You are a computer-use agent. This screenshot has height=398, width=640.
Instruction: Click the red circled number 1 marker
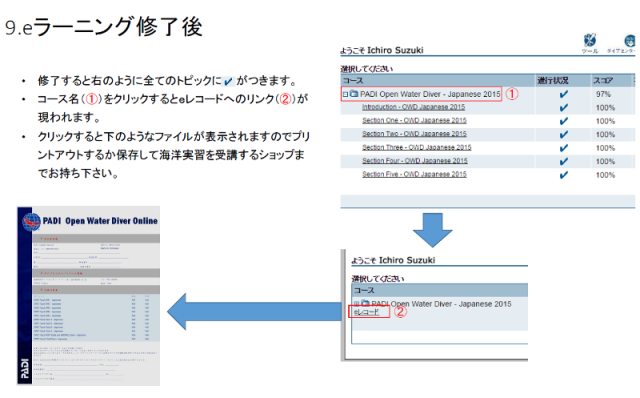[x=512, y=94]
